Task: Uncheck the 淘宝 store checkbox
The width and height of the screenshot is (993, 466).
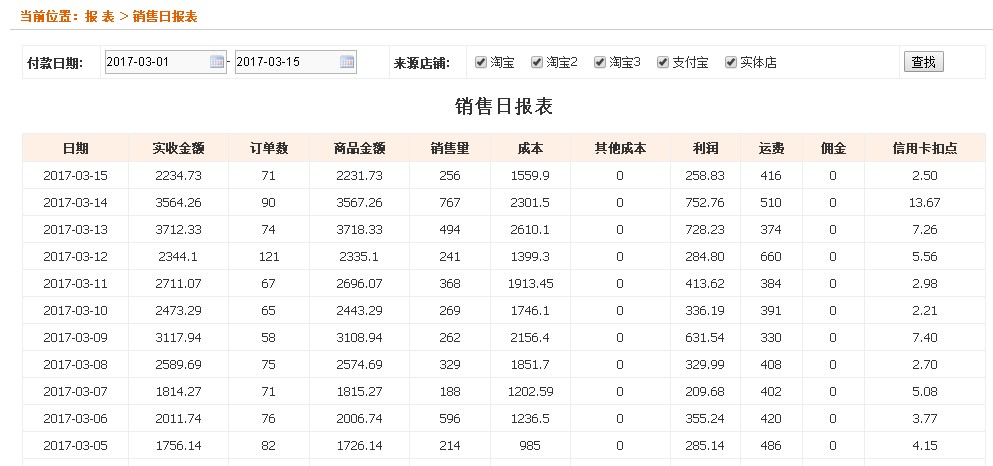Action: point(481,62)
